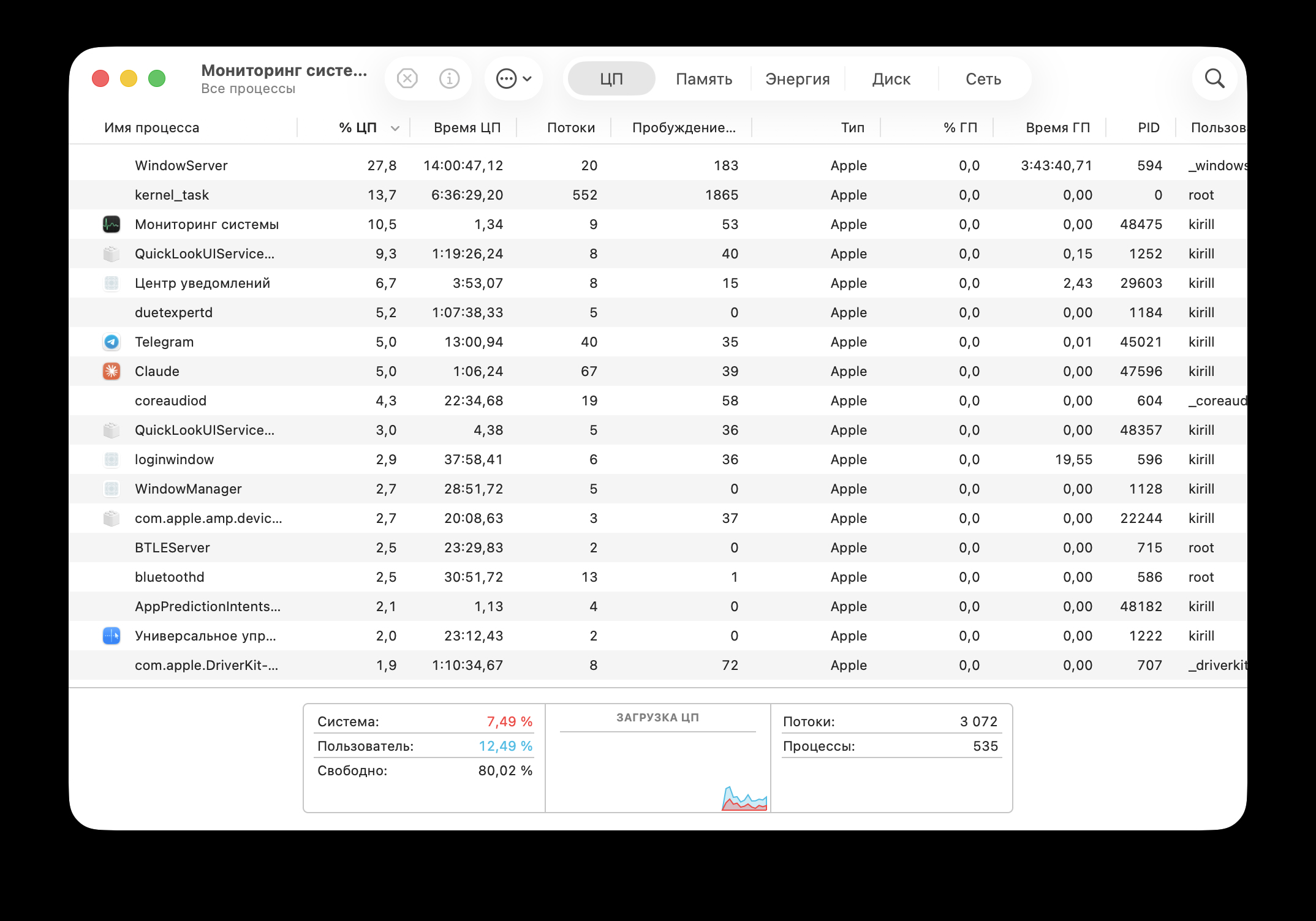Screen dimensions: 1316x921
Task: Sort by Время ЦП column header
Action: pyautogui.click(x=467, y=127)
